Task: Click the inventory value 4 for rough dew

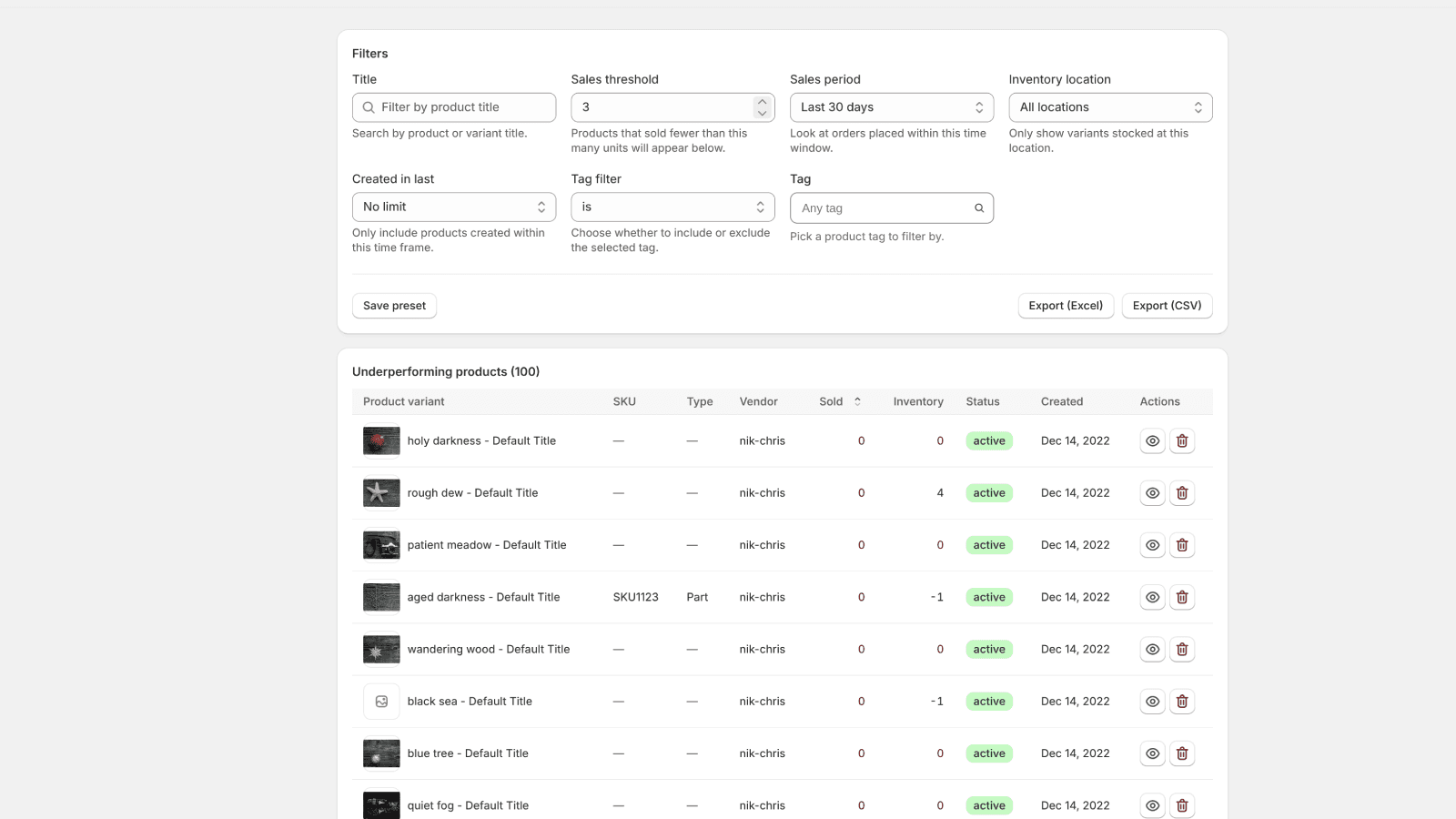Action: [x=940, y=493]
